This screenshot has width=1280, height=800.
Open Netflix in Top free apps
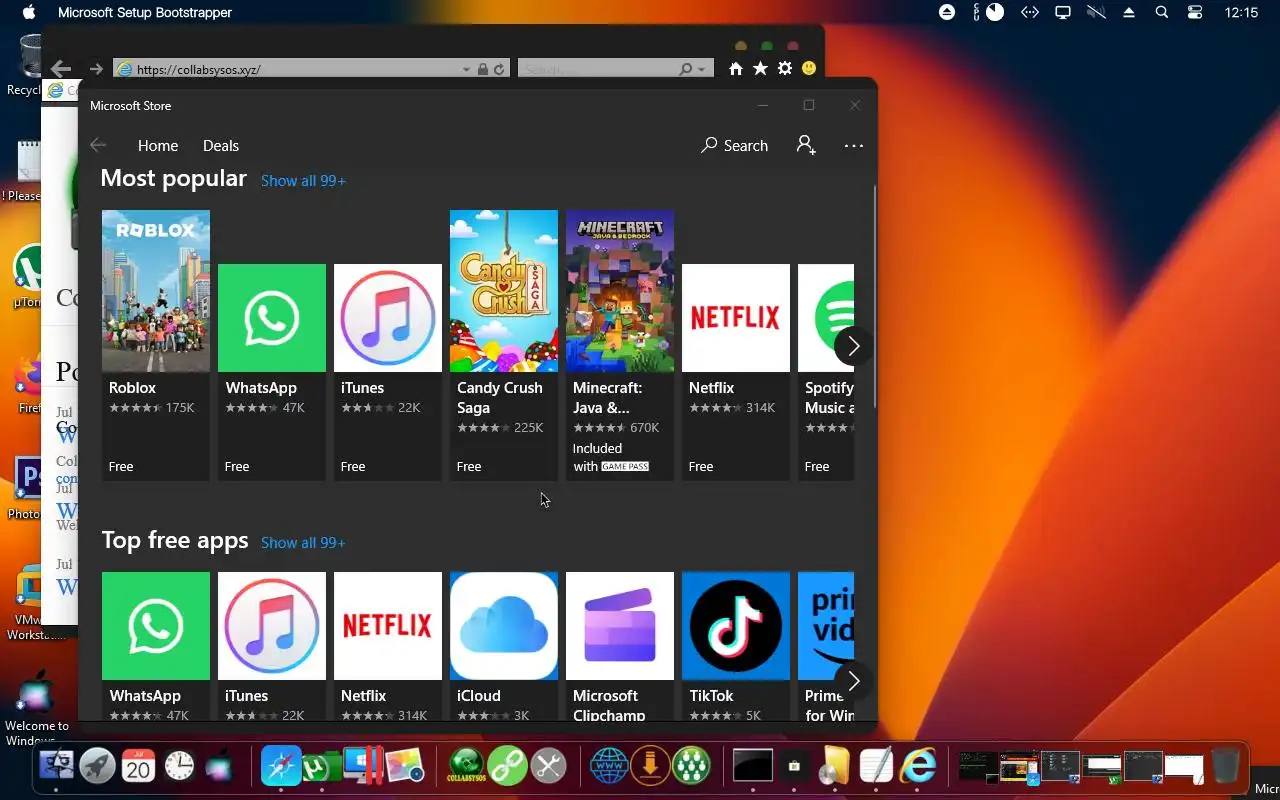coord(388,646)
